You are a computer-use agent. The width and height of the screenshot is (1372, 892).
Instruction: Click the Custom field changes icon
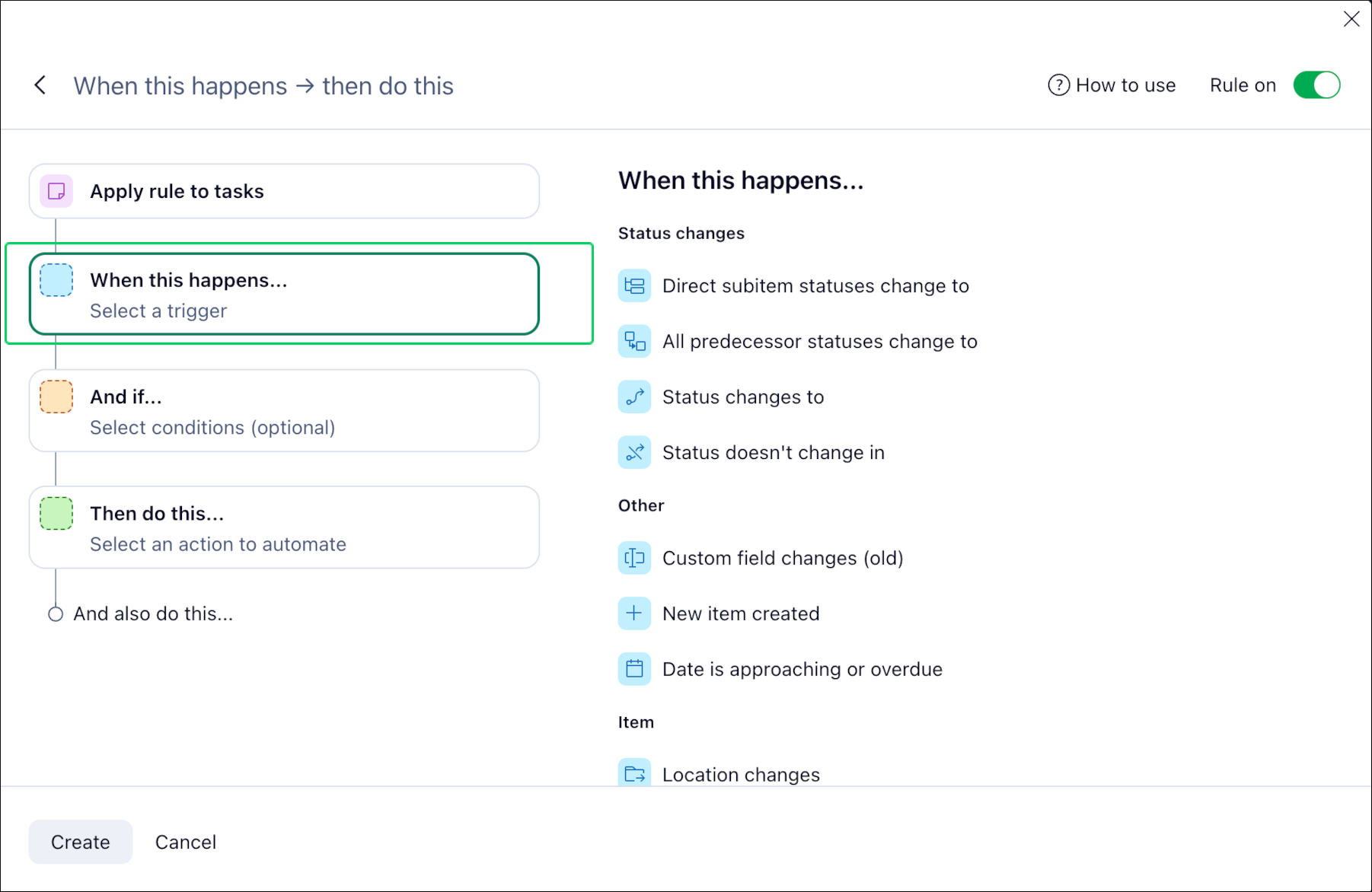[x=634, y=559]
